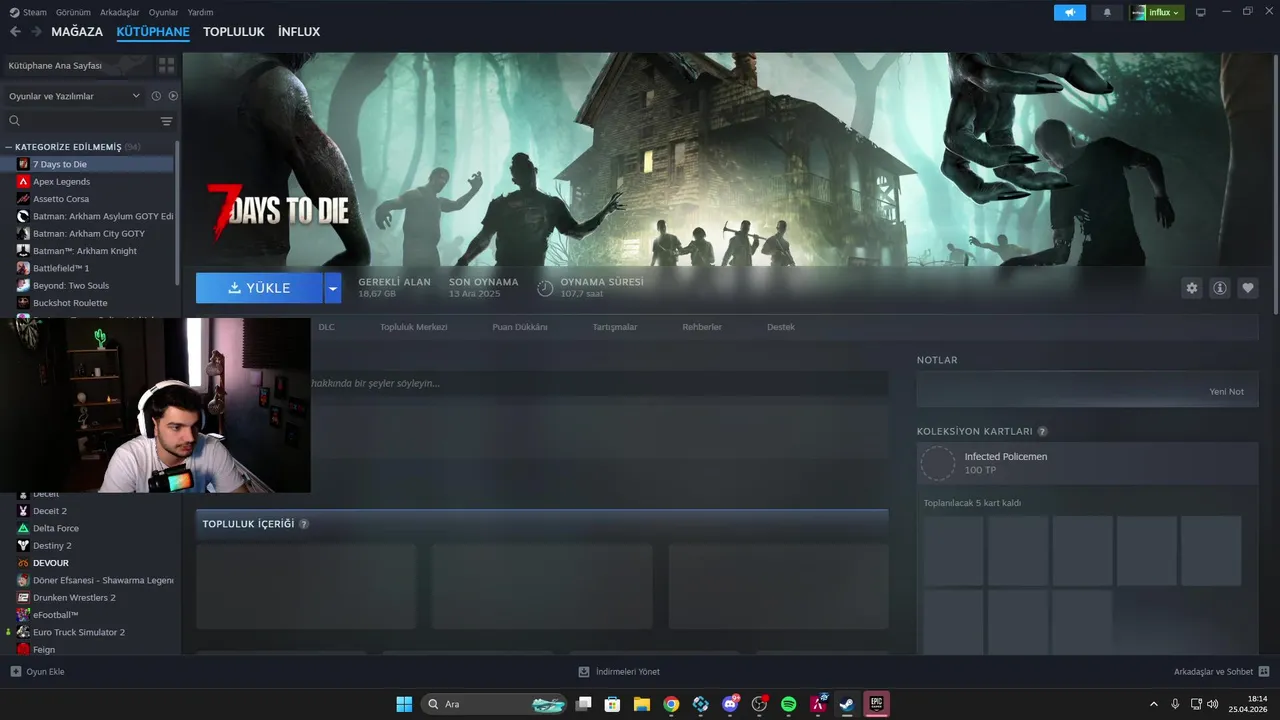Toggle library grid view icon
This screenshot has width=1280, height=720.
(x=166, y=65)
